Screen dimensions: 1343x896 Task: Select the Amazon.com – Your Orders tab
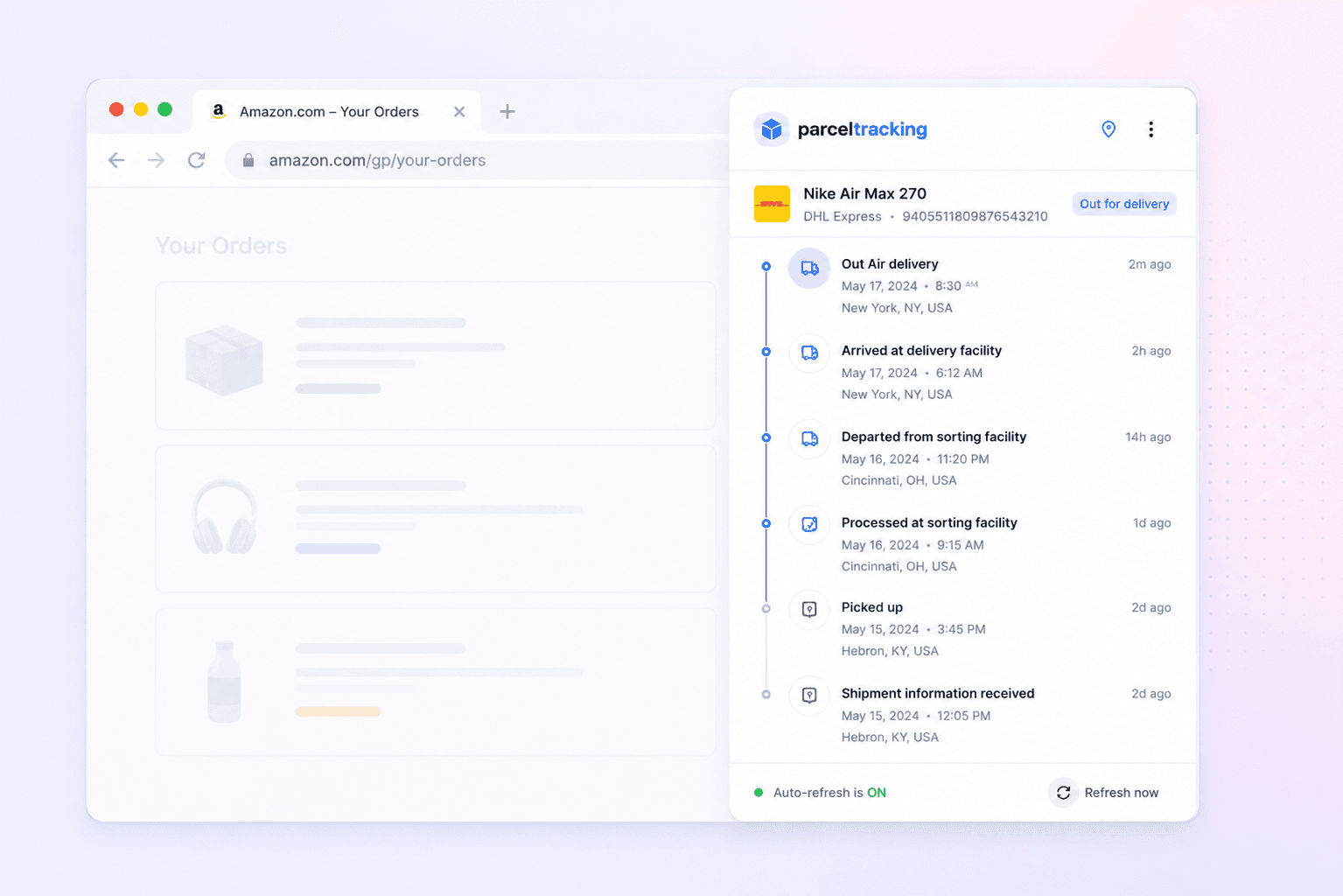point(337,112)
